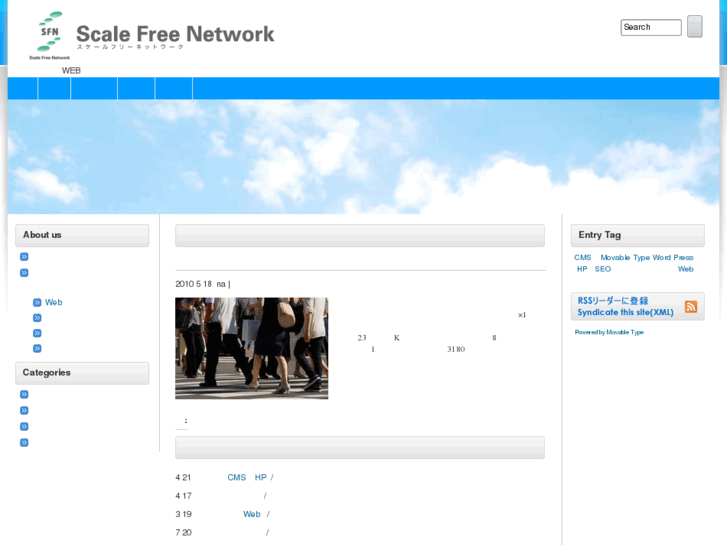Click the pedestrian crossing photo thumbnail
Screen dimensions: 727x545
click(251, 348)
